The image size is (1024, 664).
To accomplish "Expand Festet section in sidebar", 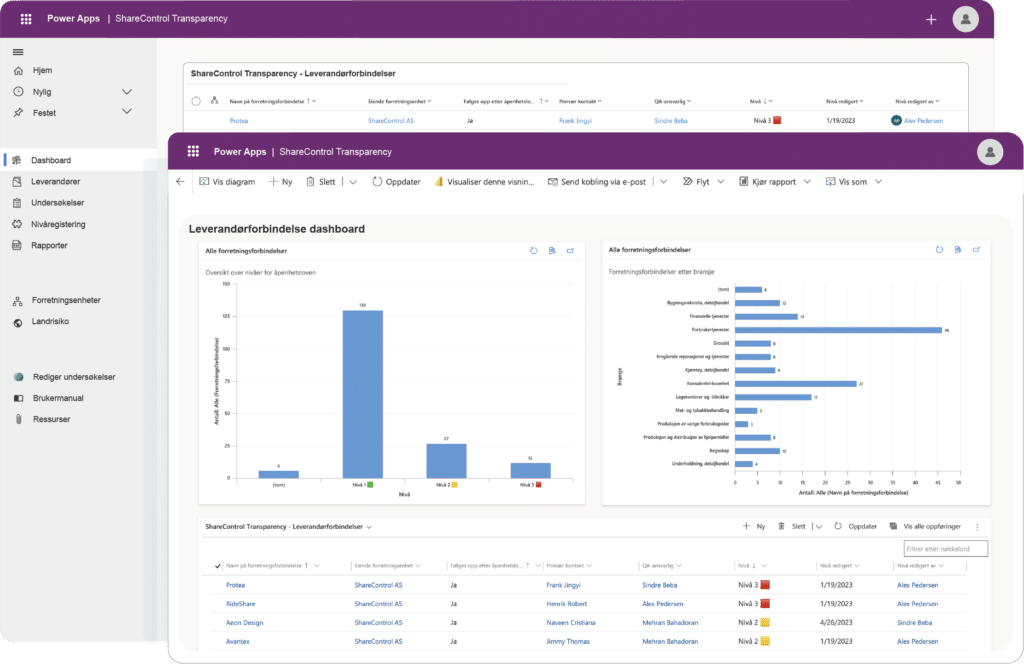I will click(x=127, y=112).
